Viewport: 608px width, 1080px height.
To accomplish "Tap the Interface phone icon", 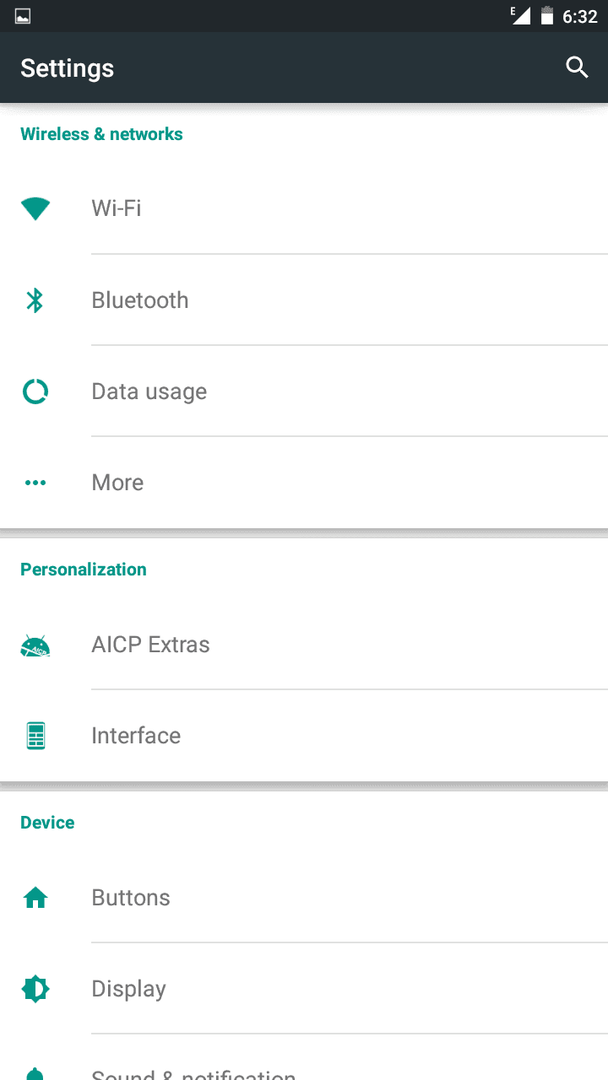I will [x=35, y=736].
